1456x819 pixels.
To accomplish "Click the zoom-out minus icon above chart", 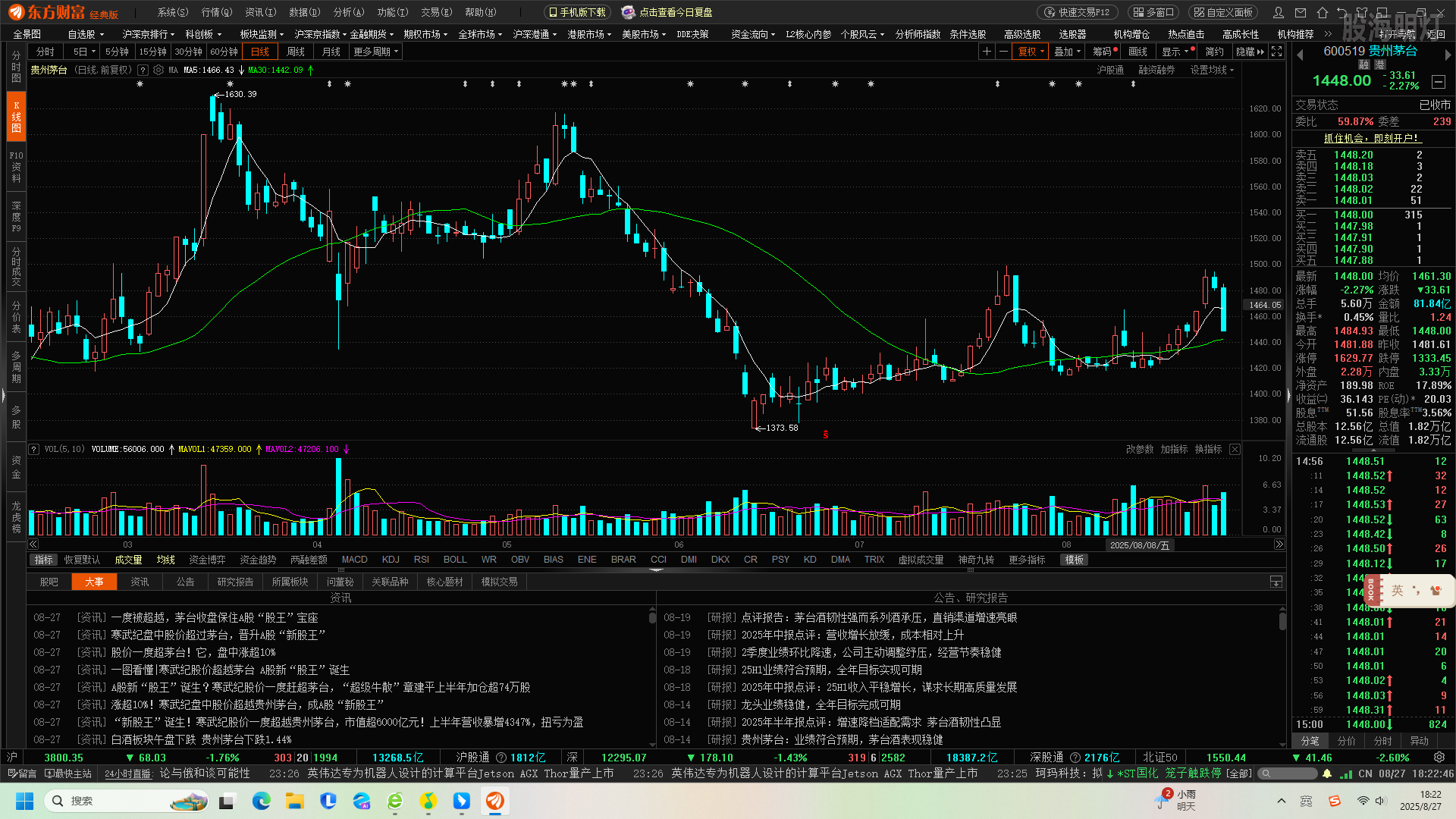I will pos(1003,52).
